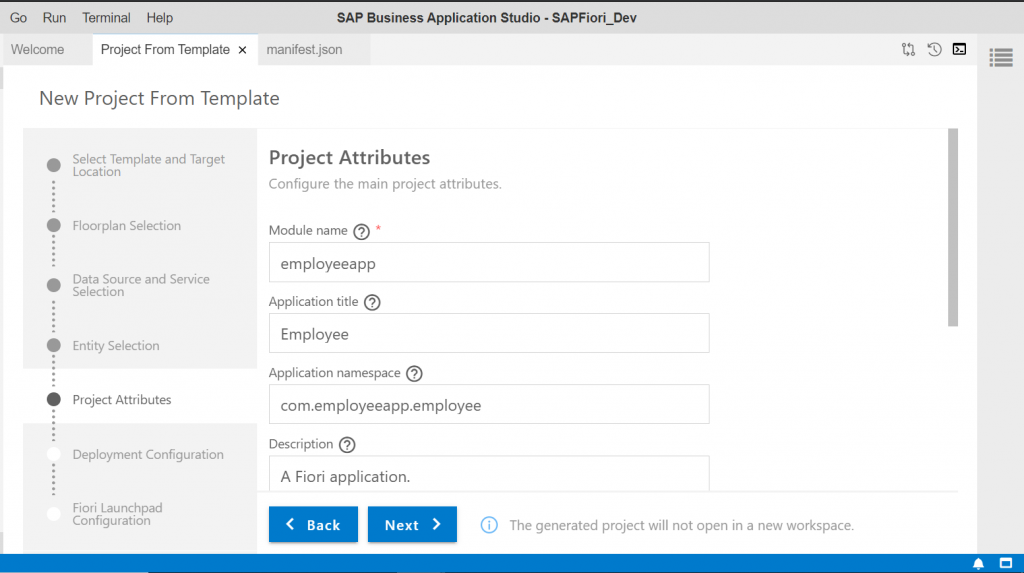The image size is (1024, 573).
Task: Show help for Application title
Action: [x=372, y=303]
